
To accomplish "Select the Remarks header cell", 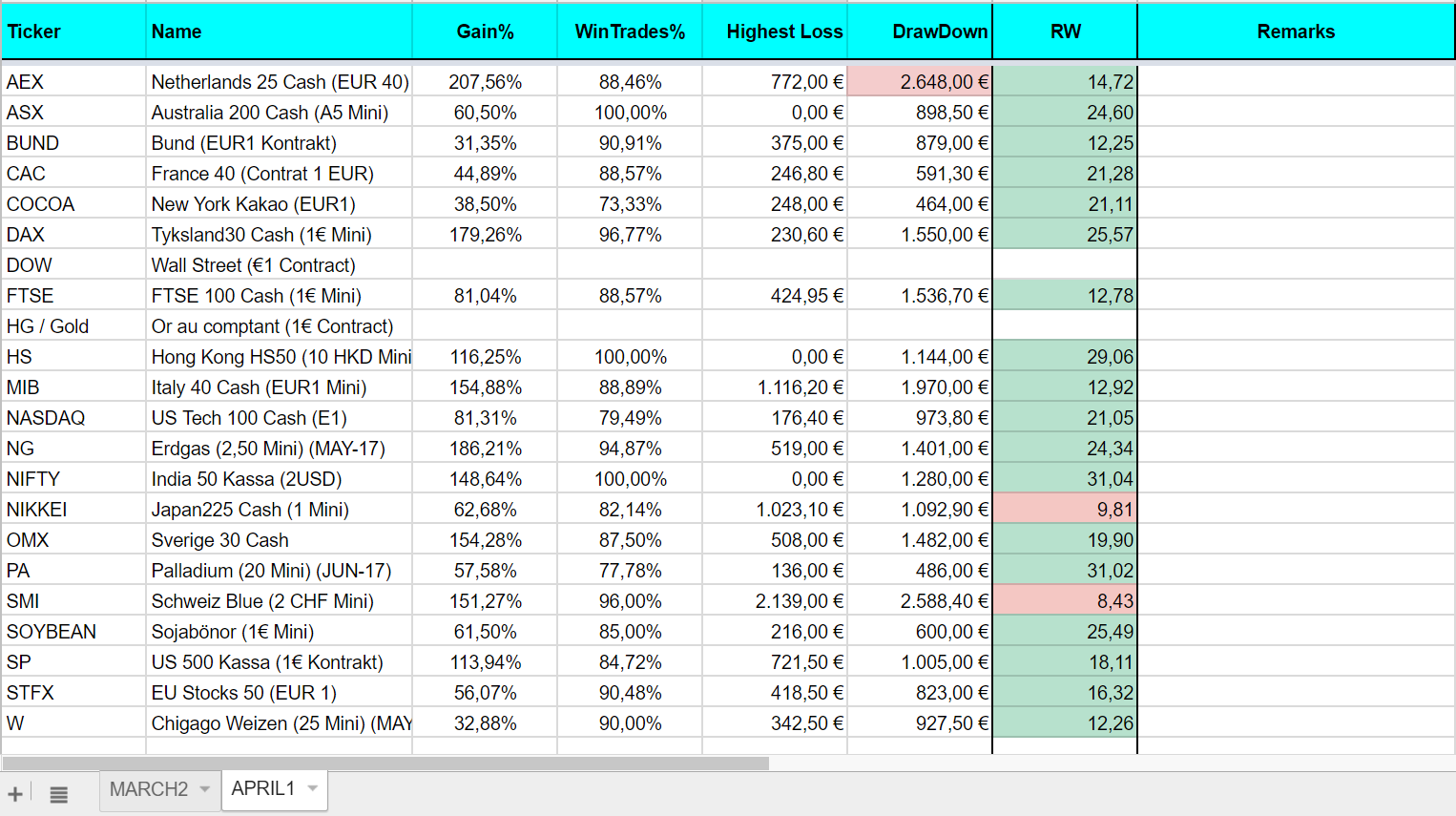I will [x=1296, y=31].
